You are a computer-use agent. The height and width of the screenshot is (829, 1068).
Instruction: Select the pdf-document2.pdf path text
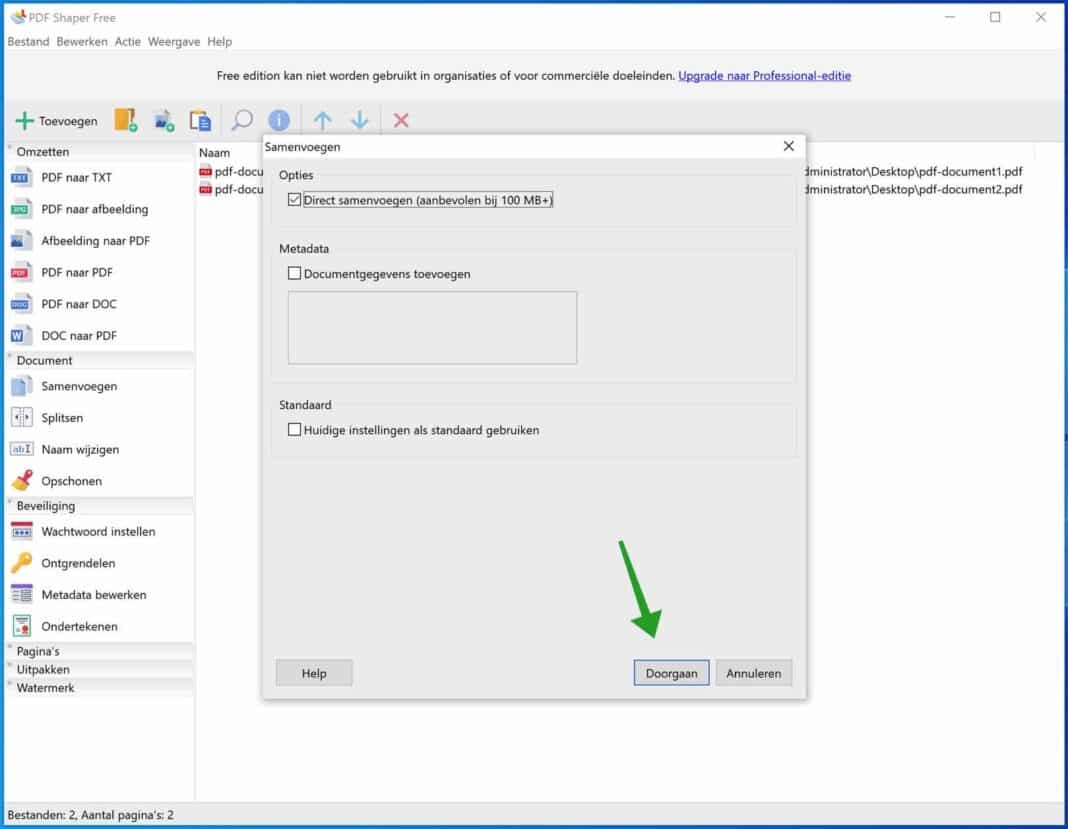(913, 189)
